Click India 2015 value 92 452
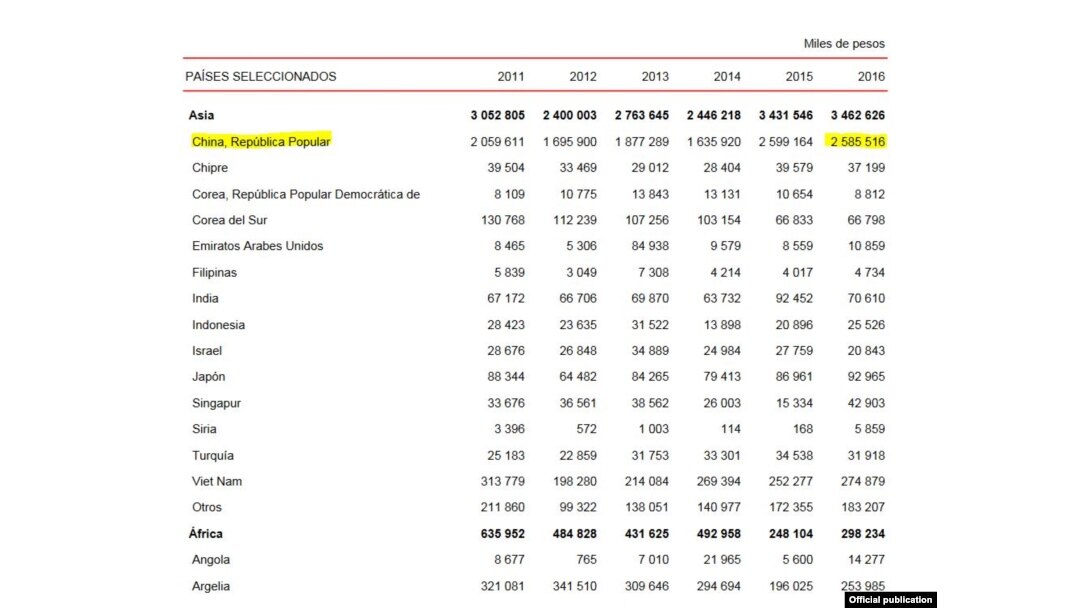The height and width of the screenshot is (608, 1080). pos(794,298)
